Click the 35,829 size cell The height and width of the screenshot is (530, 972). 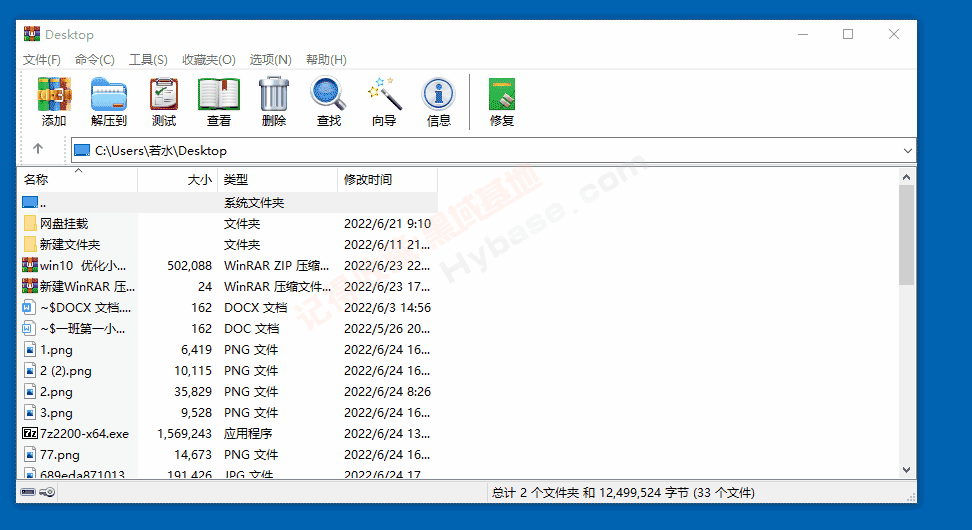point(193,392)
